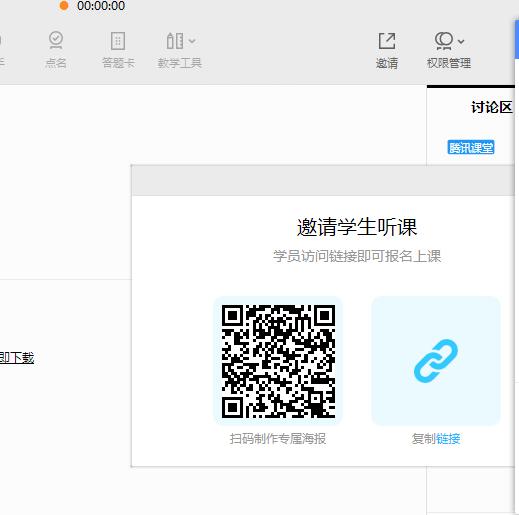
Task: Click the 教学工具 teaching tools icon
Action: [175, 41]
